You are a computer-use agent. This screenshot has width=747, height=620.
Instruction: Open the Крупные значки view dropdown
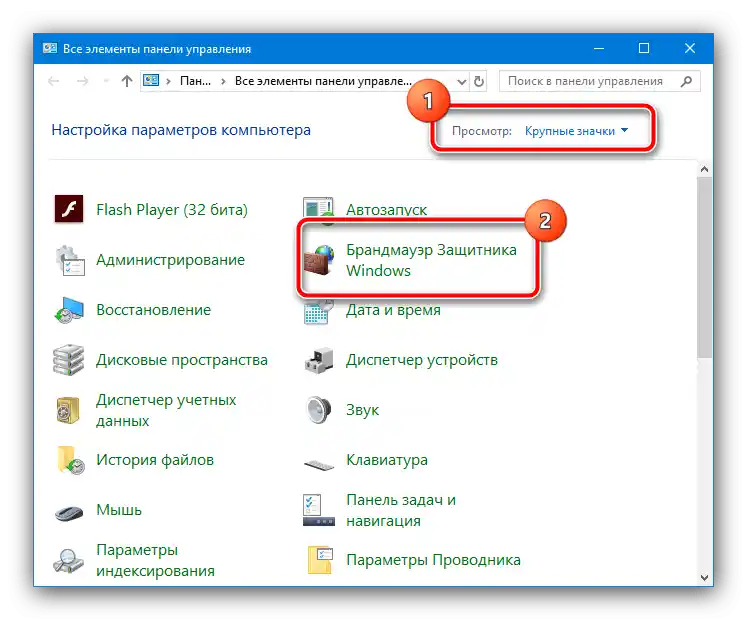pyautogui.click(x=576, y=131)
